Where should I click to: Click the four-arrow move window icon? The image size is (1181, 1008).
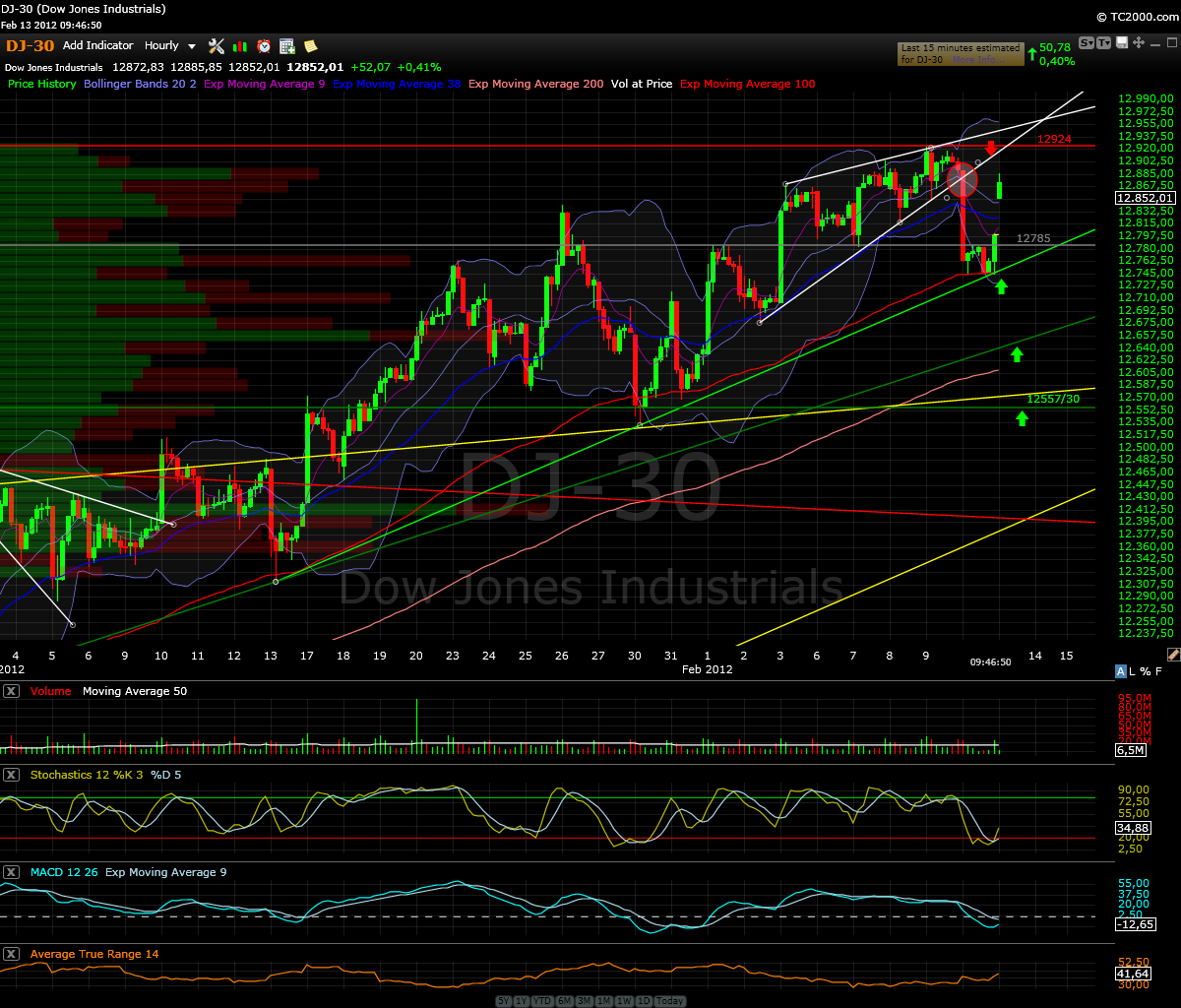[x=1138, y=43]
